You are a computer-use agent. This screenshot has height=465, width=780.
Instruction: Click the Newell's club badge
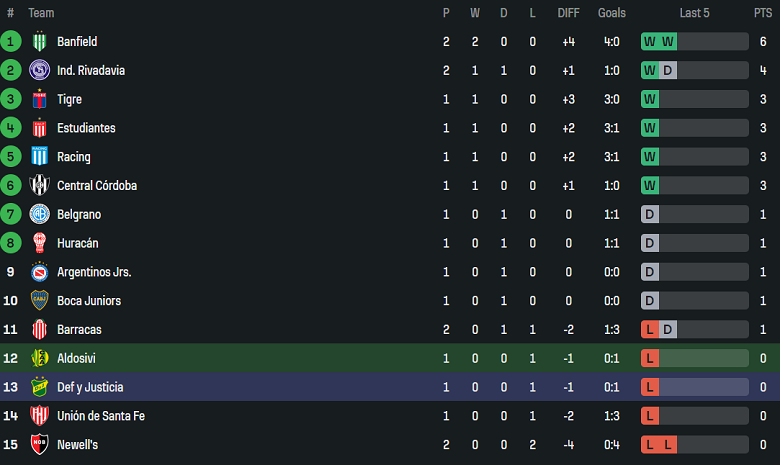[x=40, y=445]
